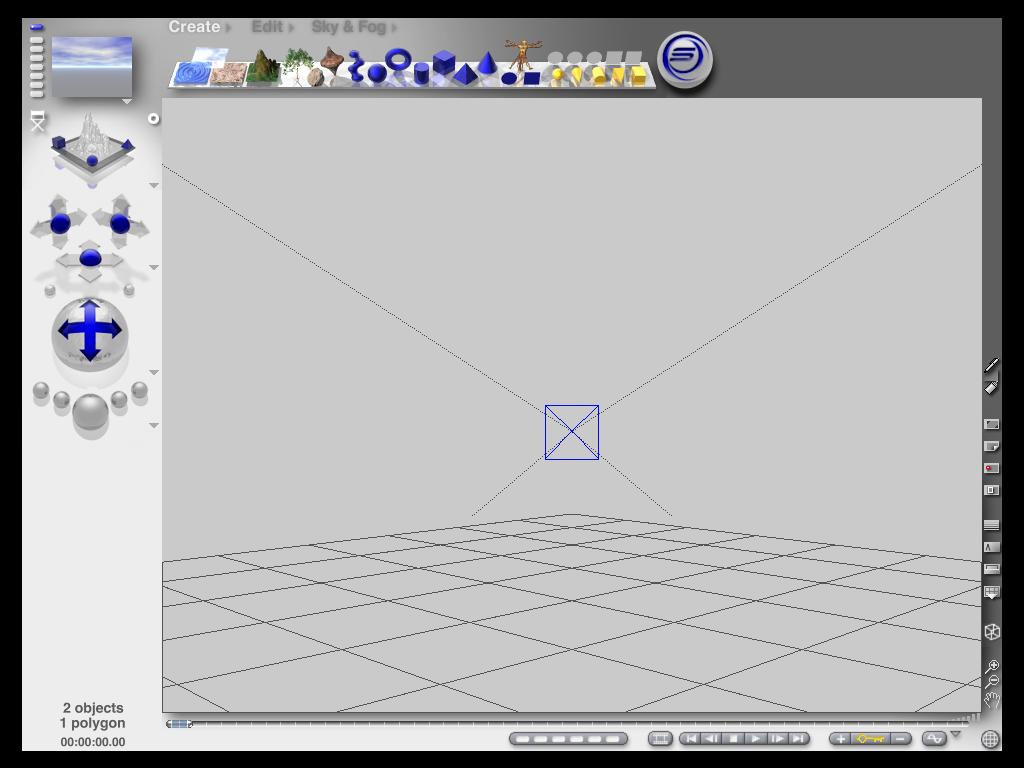Create a blue sphere primitive

(x=377, y=74)
